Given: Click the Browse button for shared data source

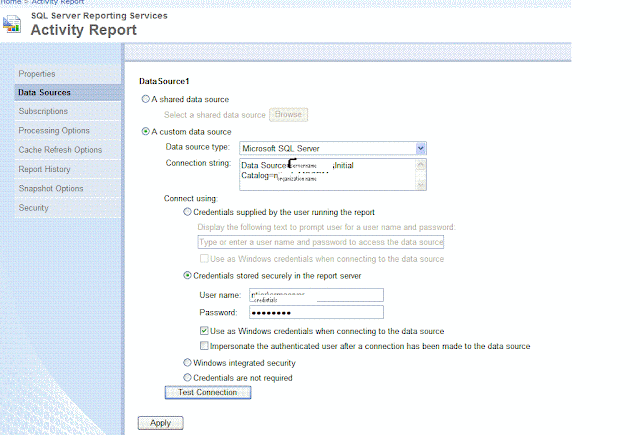Looking at the screenshot, I should coord(289,115).
